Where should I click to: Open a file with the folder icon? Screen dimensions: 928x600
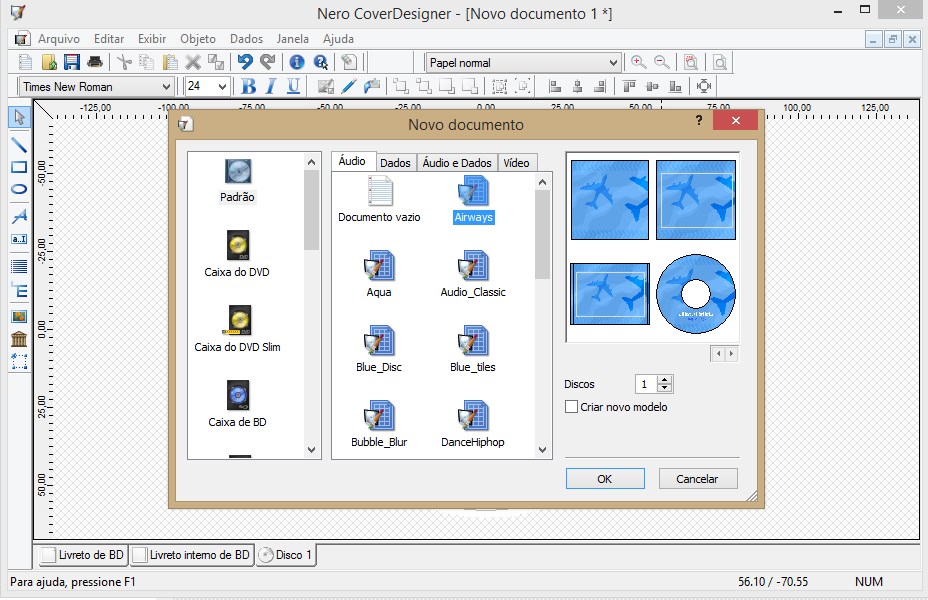pyautogui.click(x=49, y=62)
